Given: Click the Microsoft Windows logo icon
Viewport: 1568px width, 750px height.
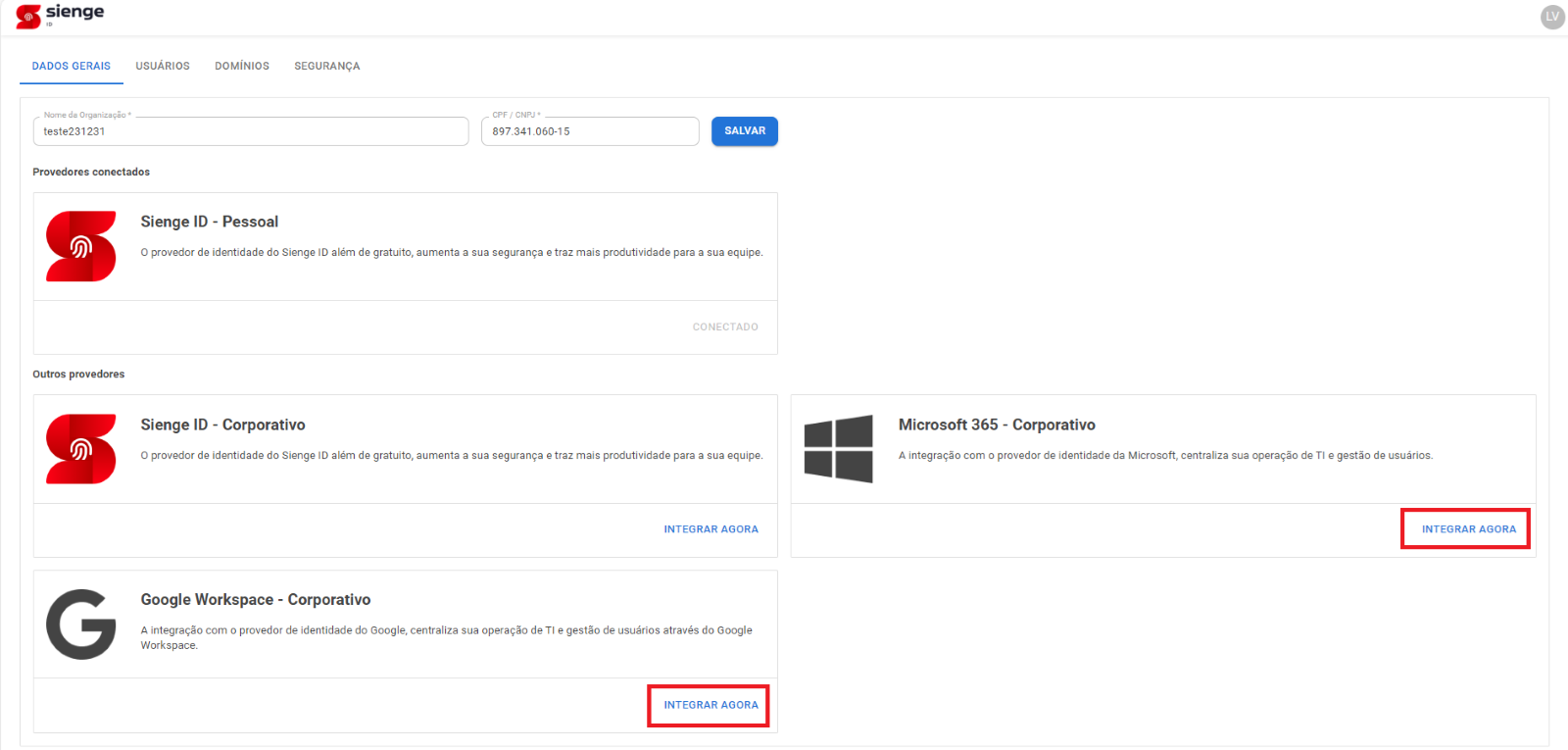Looking at the screenshot, I should coord(839,448).
